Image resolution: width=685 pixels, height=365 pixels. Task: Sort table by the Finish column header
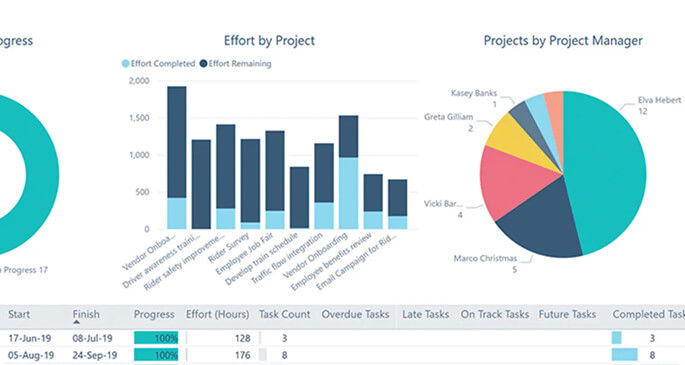coord(86,314)
